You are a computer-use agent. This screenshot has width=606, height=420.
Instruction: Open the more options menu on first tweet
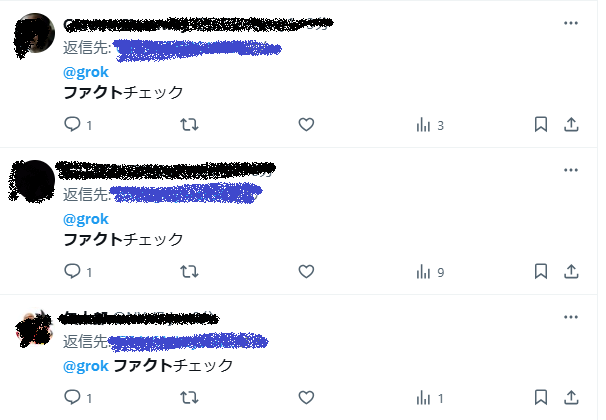[571, 23]
